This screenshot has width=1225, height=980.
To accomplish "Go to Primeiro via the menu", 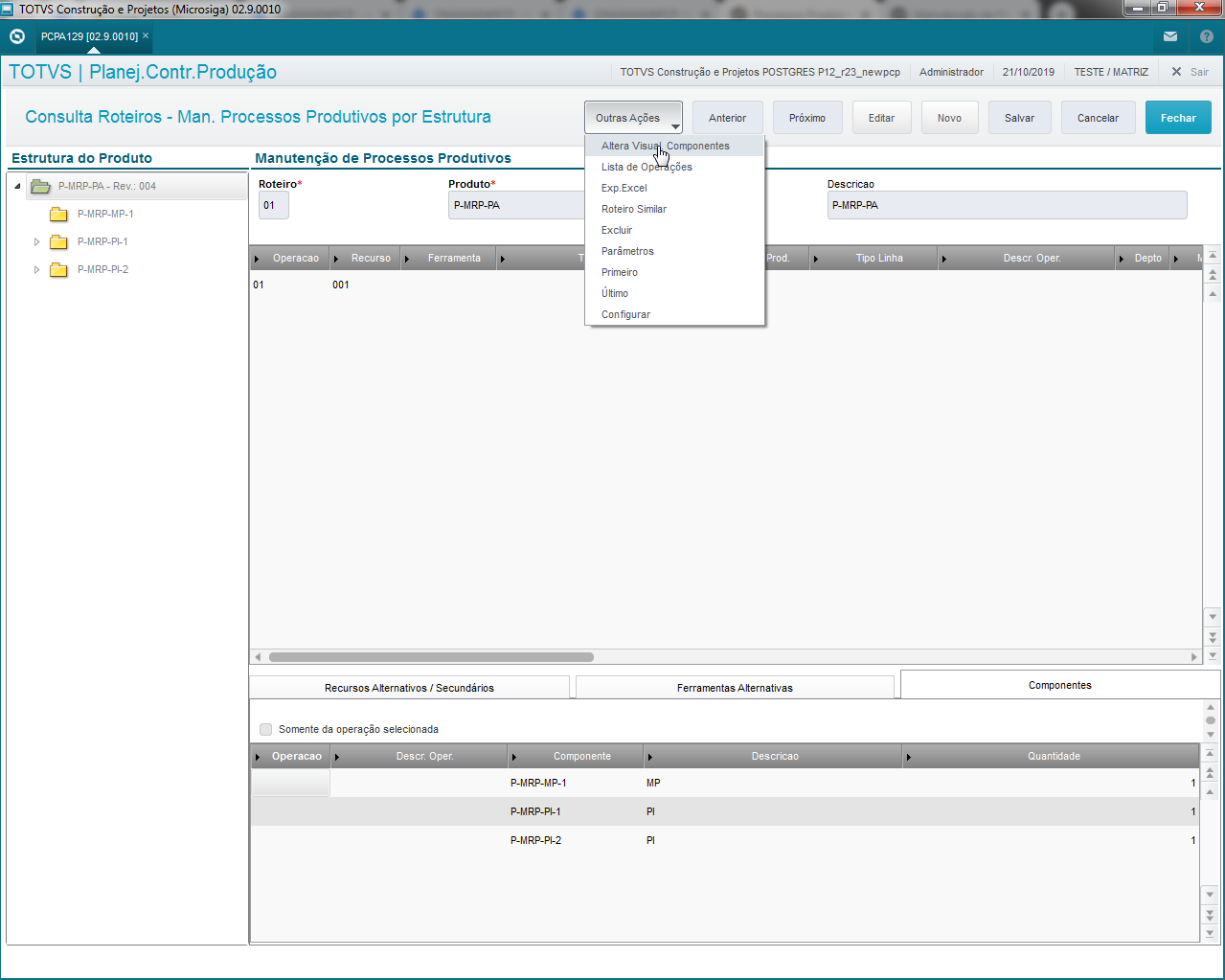I will [674, 272].
